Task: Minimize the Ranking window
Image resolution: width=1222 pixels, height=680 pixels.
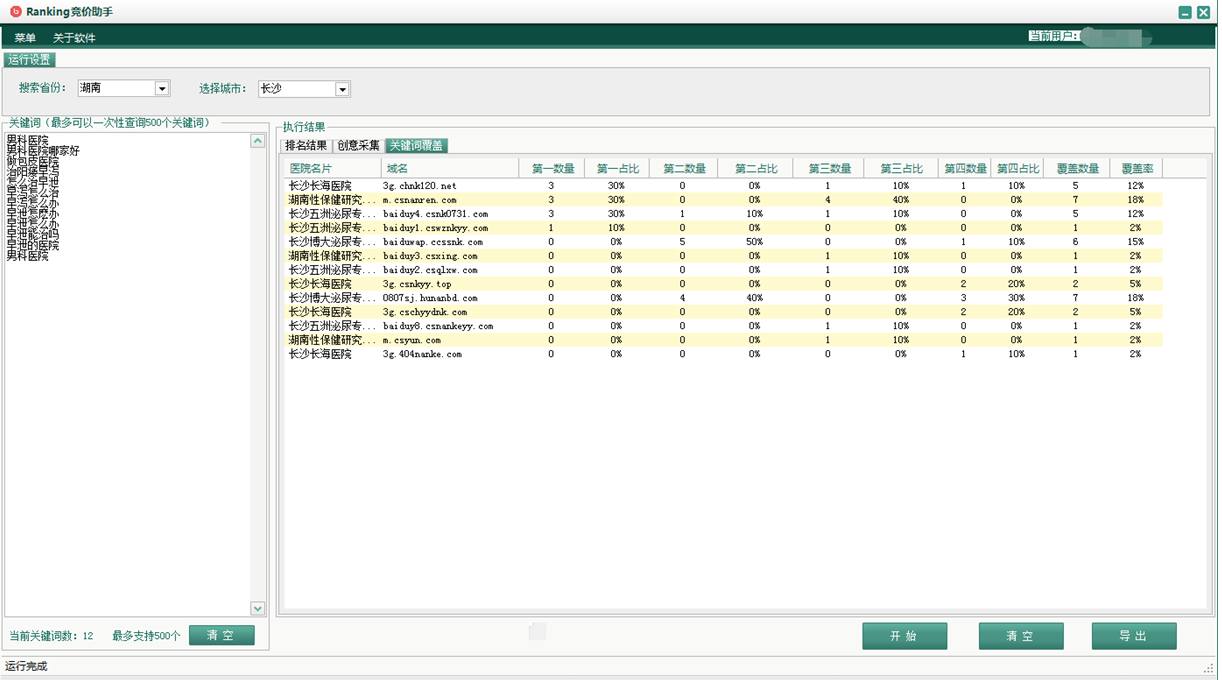Action: coord(1185,13)
